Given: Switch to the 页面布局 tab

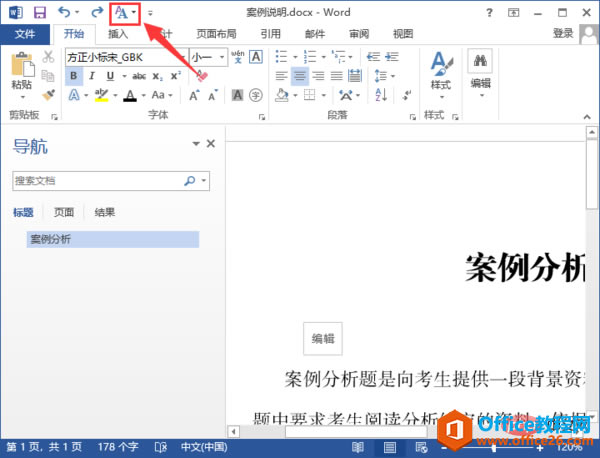Looking at the screenshot, I should pyautogui.click(x=216, y=34).
